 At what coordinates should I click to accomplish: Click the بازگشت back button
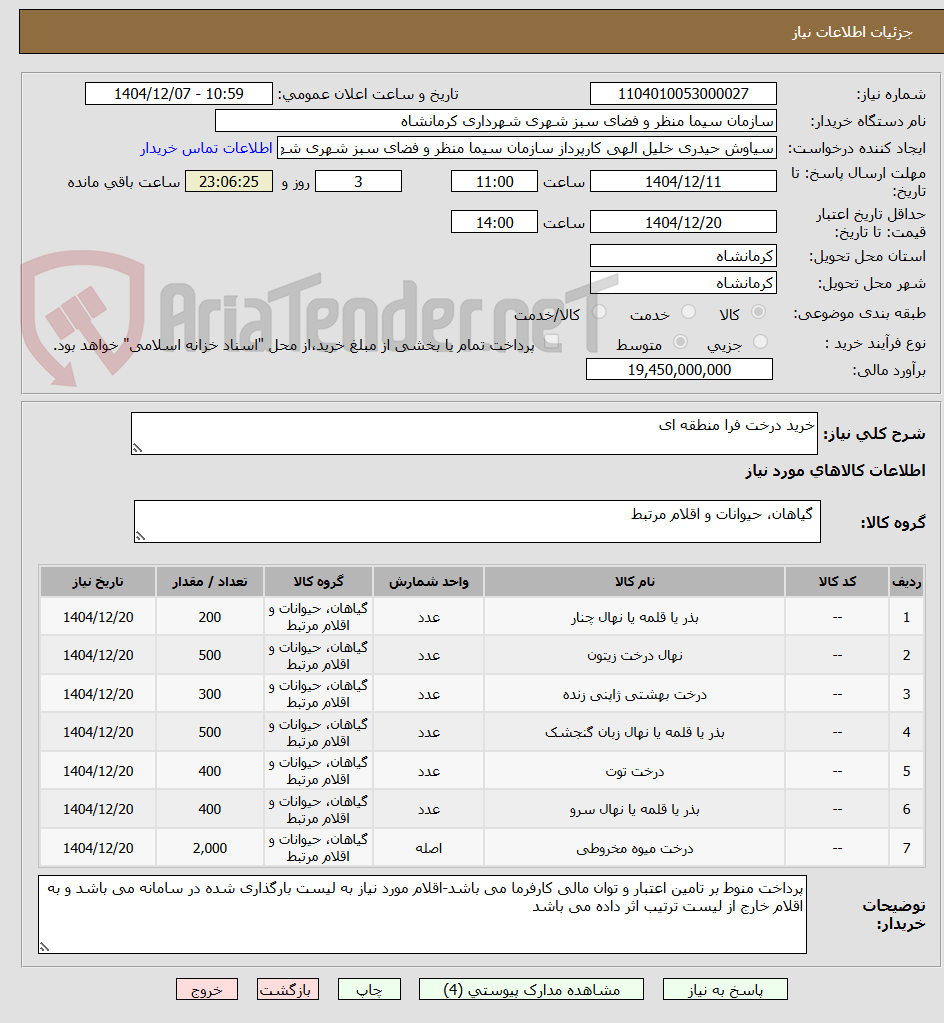[x=288, y=989]
